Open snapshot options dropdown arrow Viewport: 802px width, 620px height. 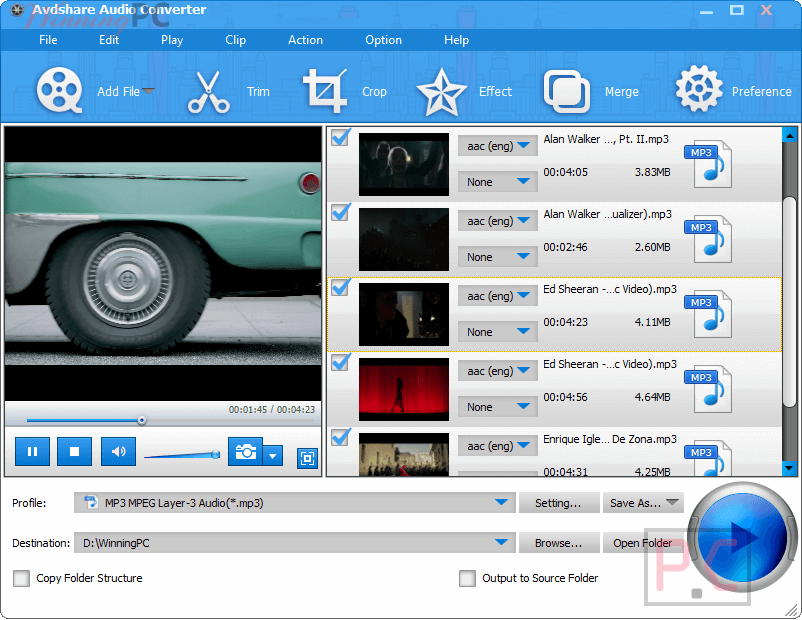pyautogui.click(x=273, y=455)
